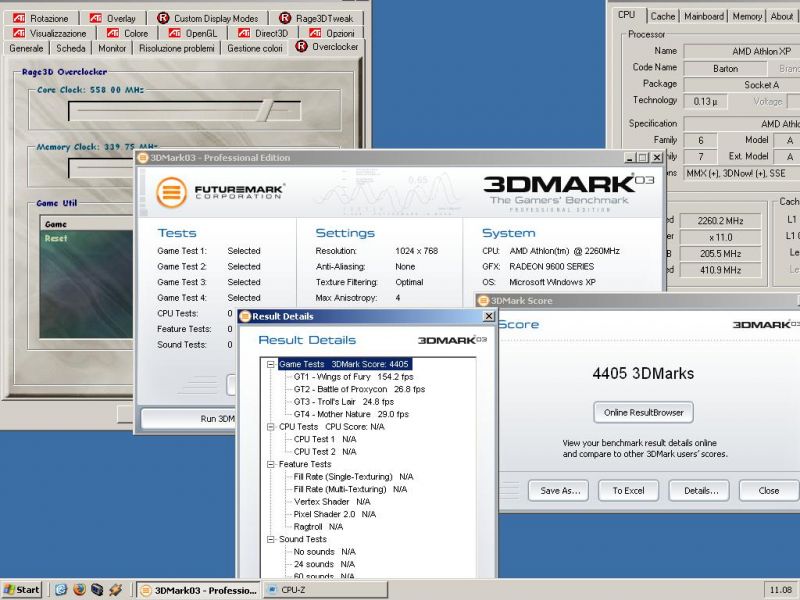Image resolution: width=800 pixels, height=600 pixels.
Task: Show the About tab in CPU-Z
Action: [x=782, y=16]
